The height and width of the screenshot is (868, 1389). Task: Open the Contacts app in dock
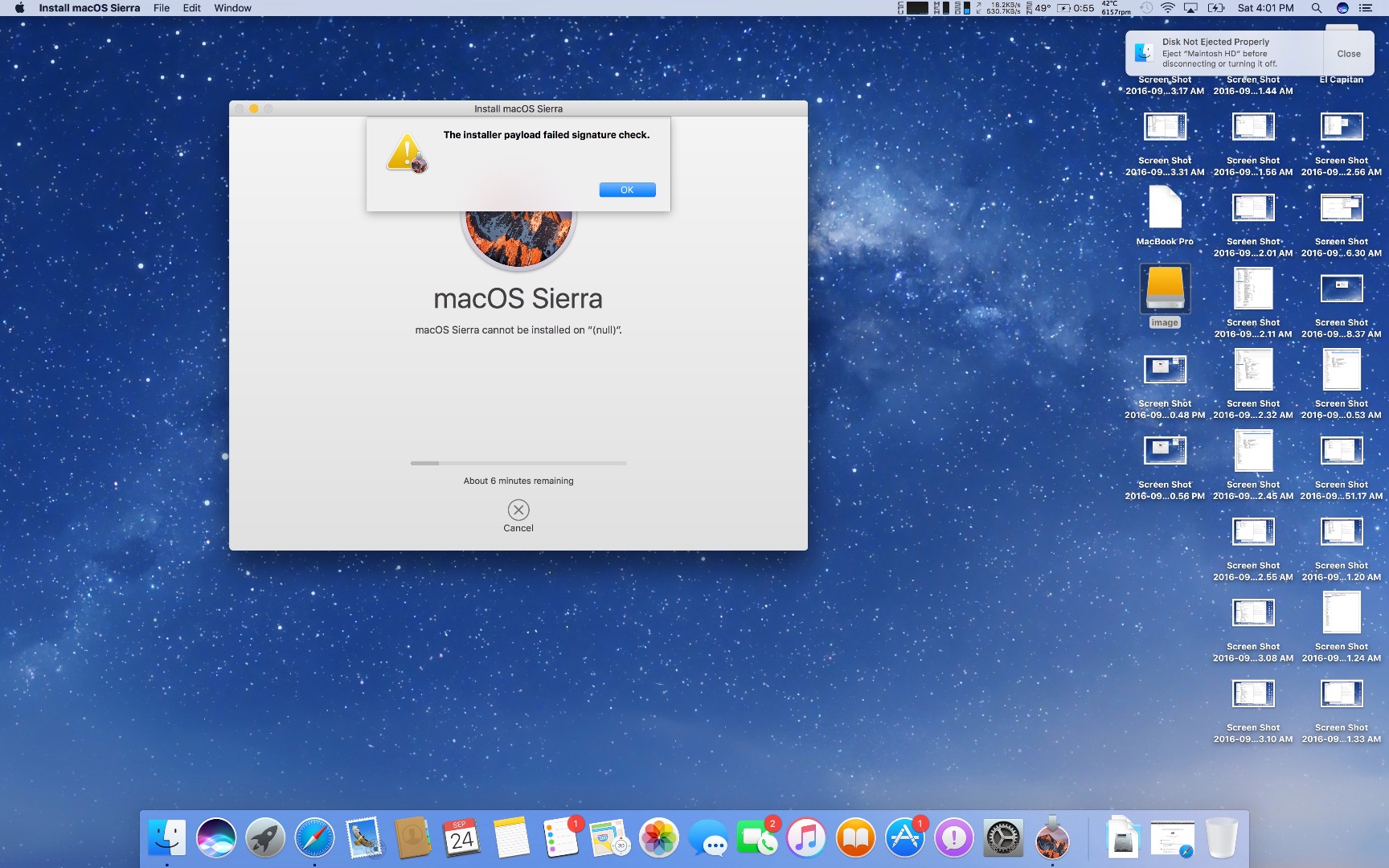click(413, 839)
